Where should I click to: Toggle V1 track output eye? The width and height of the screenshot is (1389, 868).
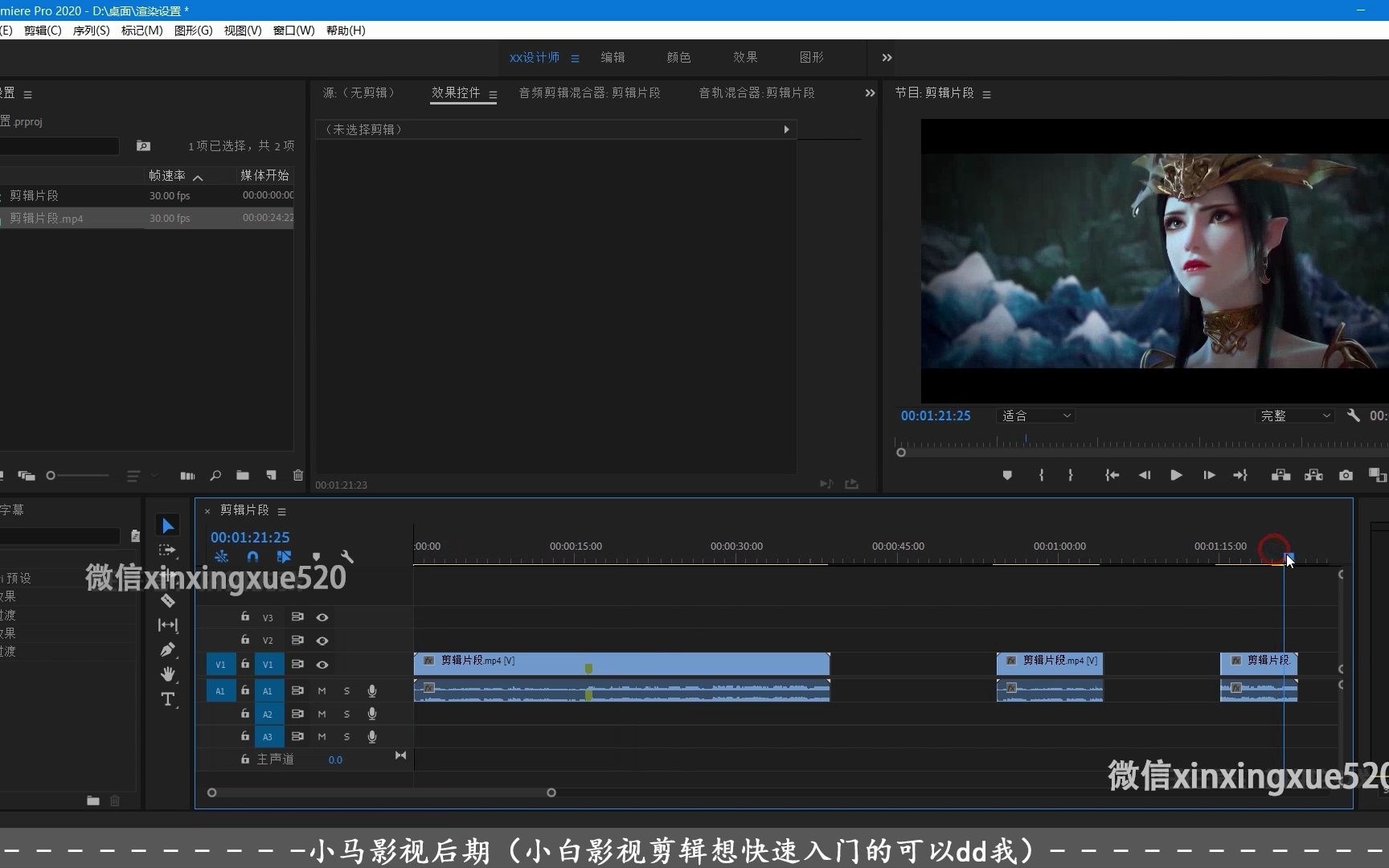point(322,665)
